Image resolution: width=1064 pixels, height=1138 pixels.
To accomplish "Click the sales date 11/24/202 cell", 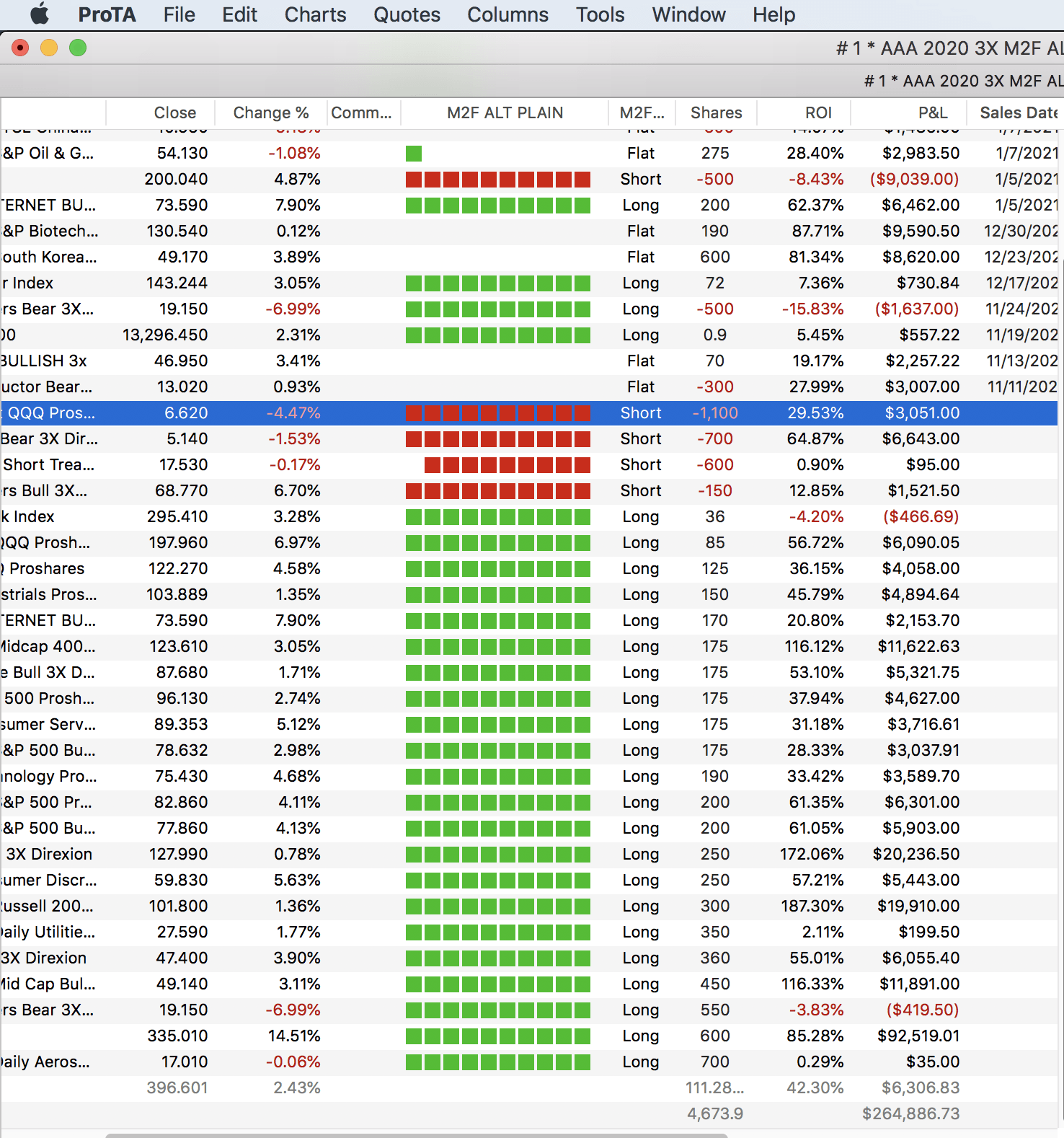I will [1021, 309].
